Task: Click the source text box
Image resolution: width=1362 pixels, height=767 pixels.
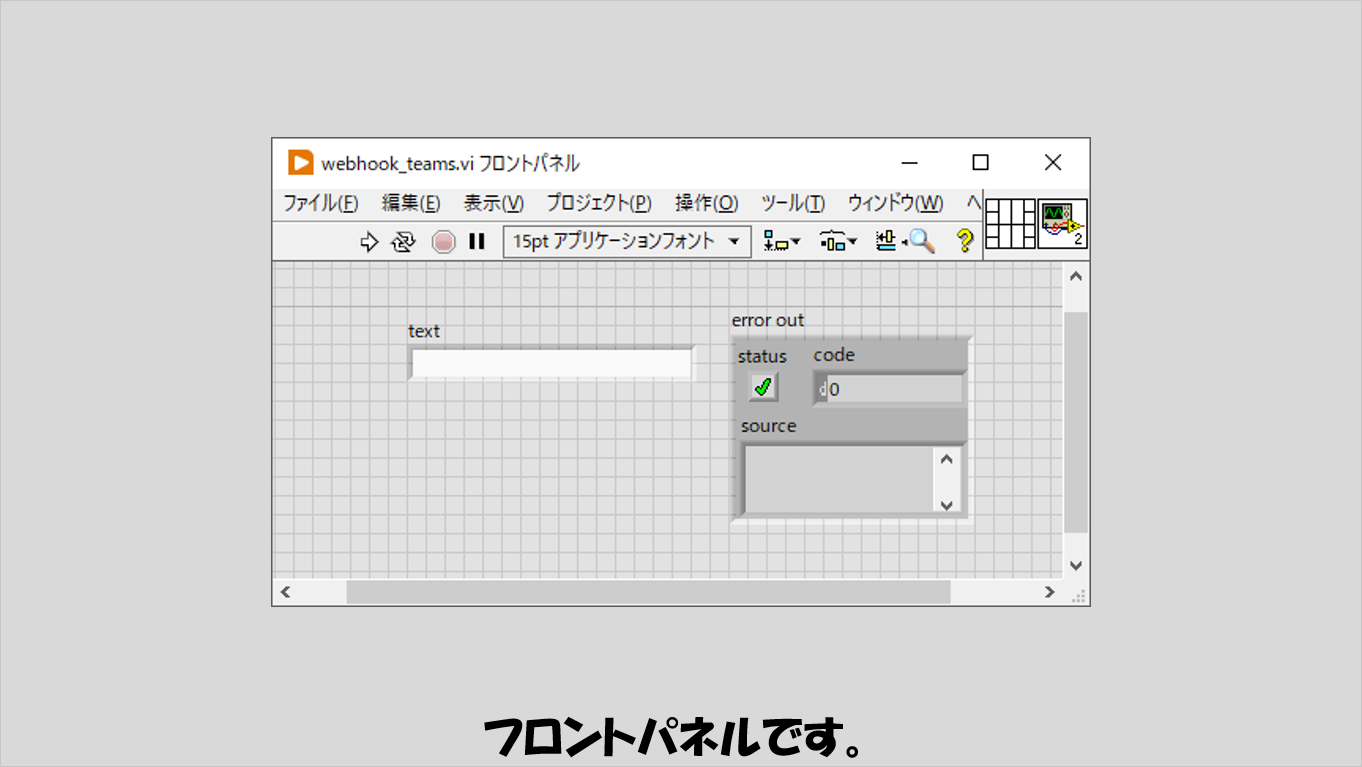Action: (x=838, y=479)
